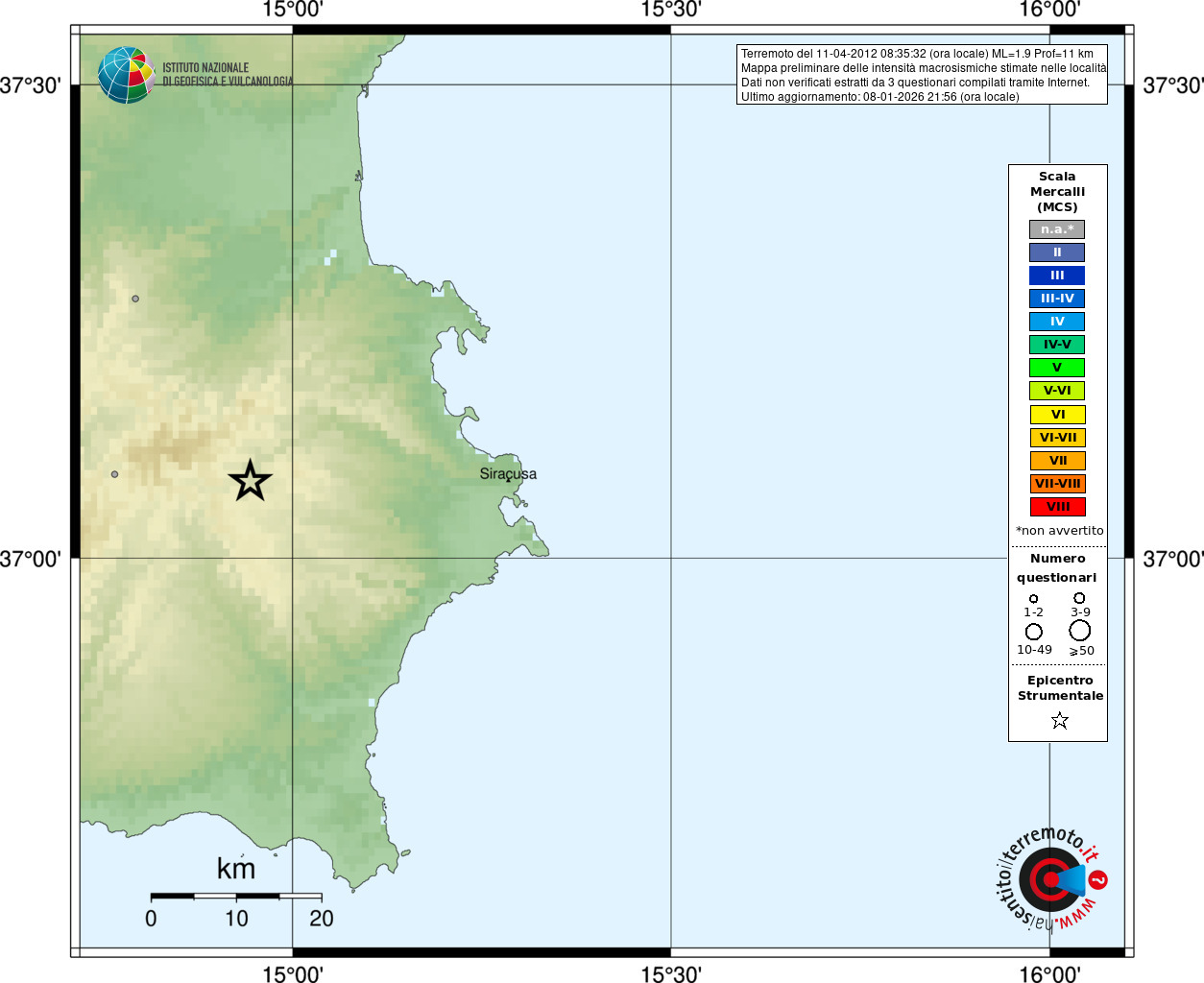The width and height of the screenshot is (1204, 983).
Task: Click the haisentitoilterremoto.it logo
Action: [1050, 878]
